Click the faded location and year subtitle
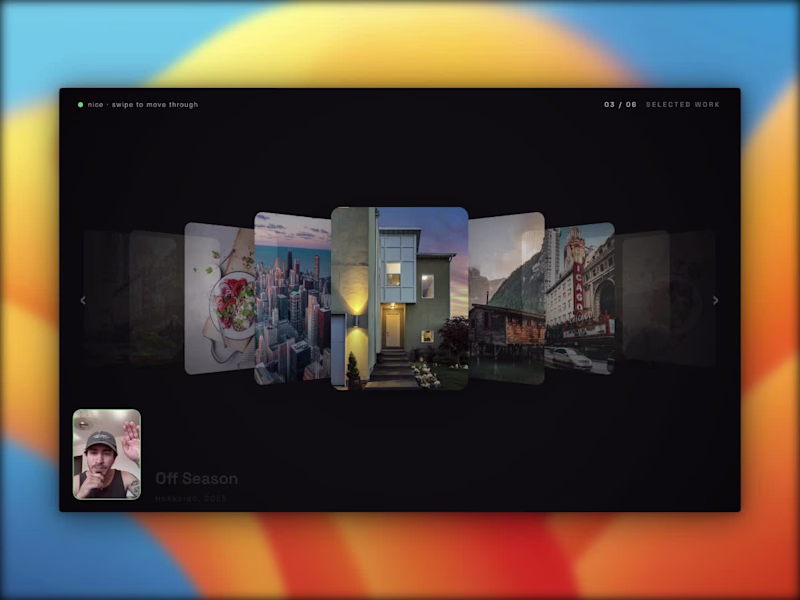 pos(191,498)
